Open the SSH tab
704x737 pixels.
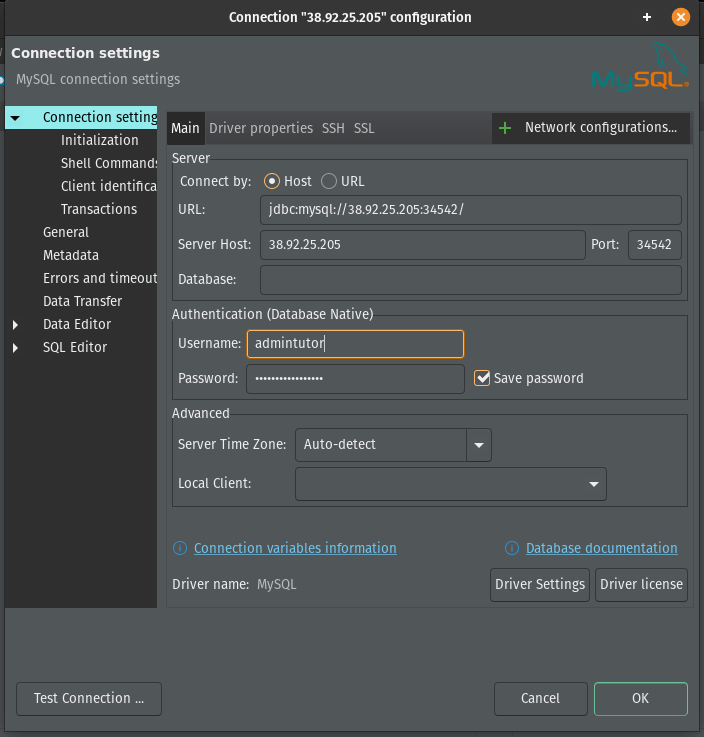tap(333, 128)
